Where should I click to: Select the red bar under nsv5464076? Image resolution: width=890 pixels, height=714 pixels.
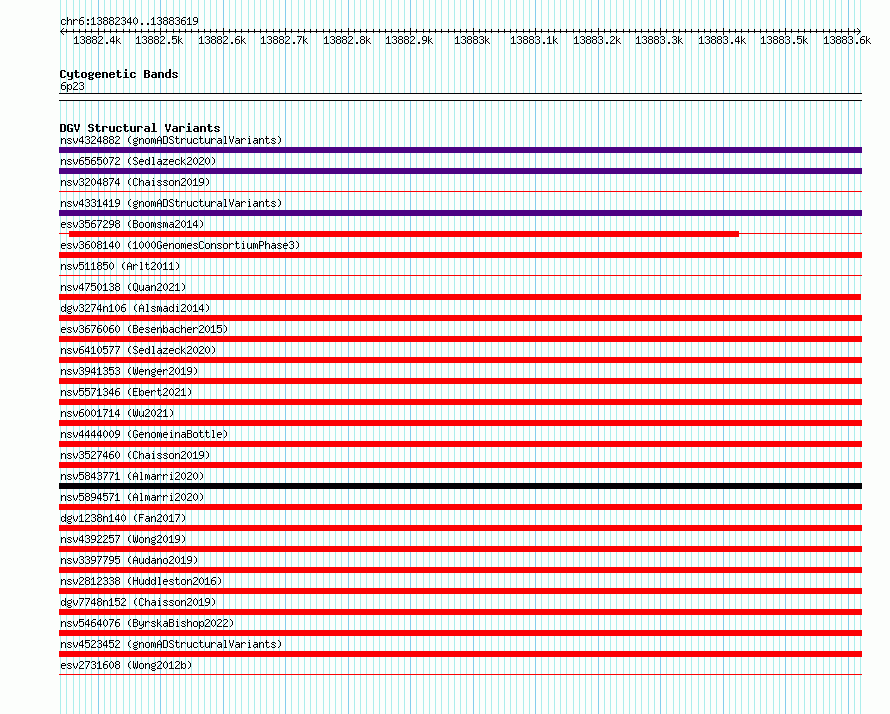point(460,633)
